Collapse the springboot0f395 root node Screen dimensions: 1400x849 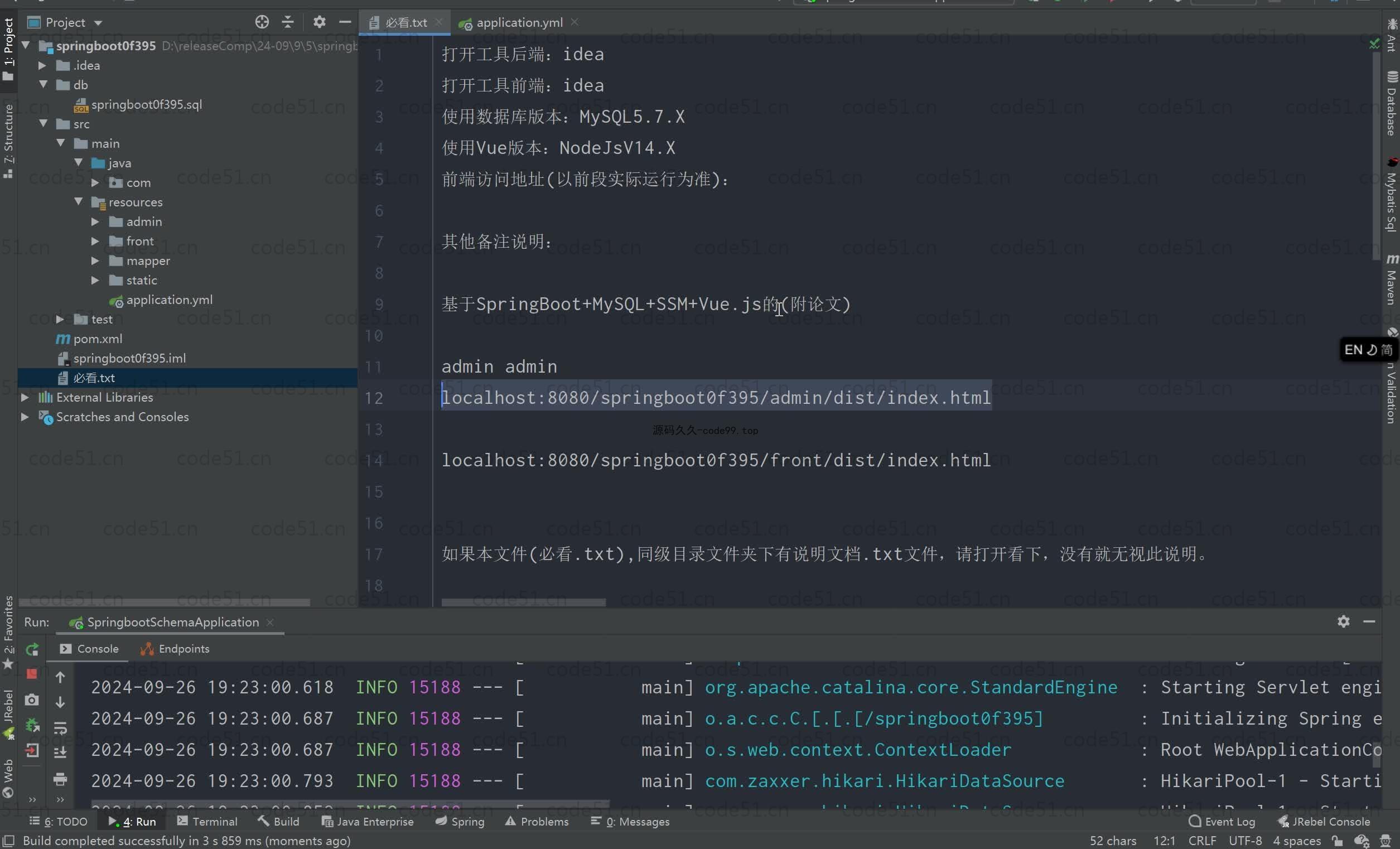click(x=26, y=45)
